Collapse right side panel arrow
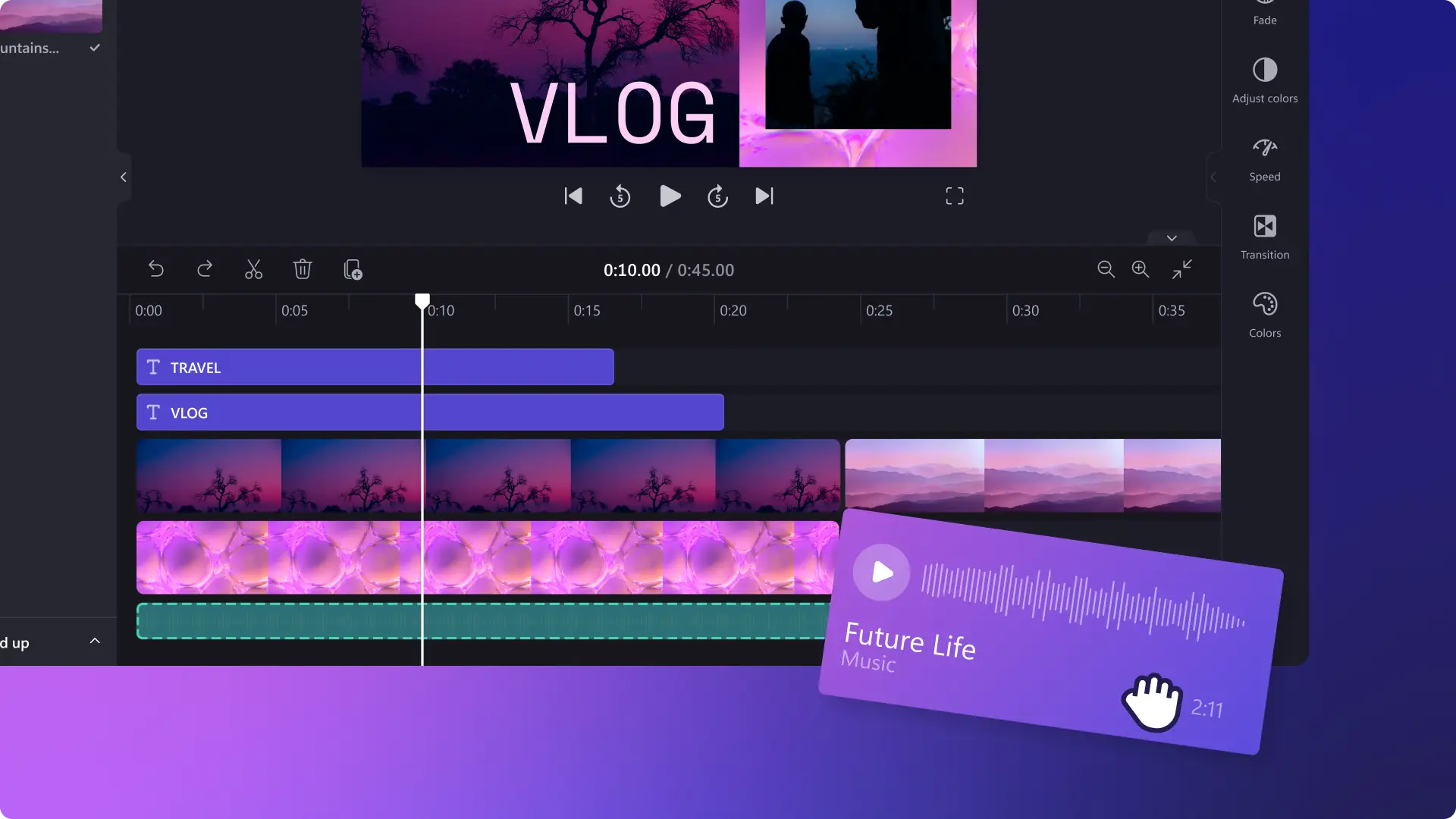 point(1214,176)
